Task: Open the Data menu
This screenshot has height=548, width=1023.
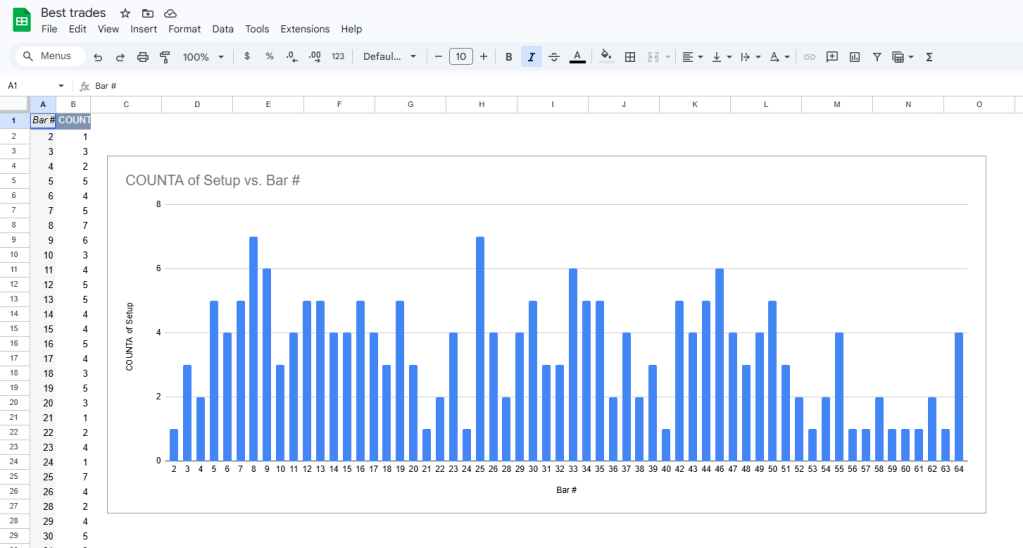Action: click(x=223, y=29)
